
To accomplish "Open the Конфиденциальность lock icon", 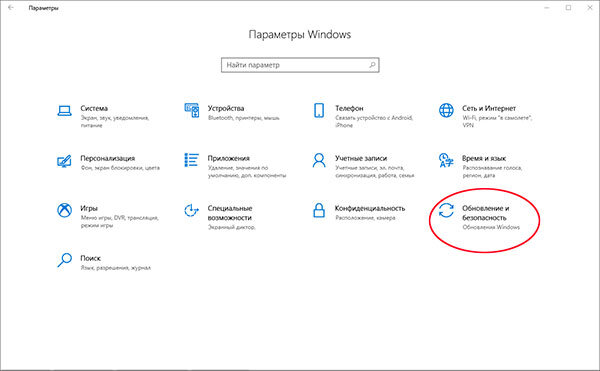I will [x=319, y=210].
